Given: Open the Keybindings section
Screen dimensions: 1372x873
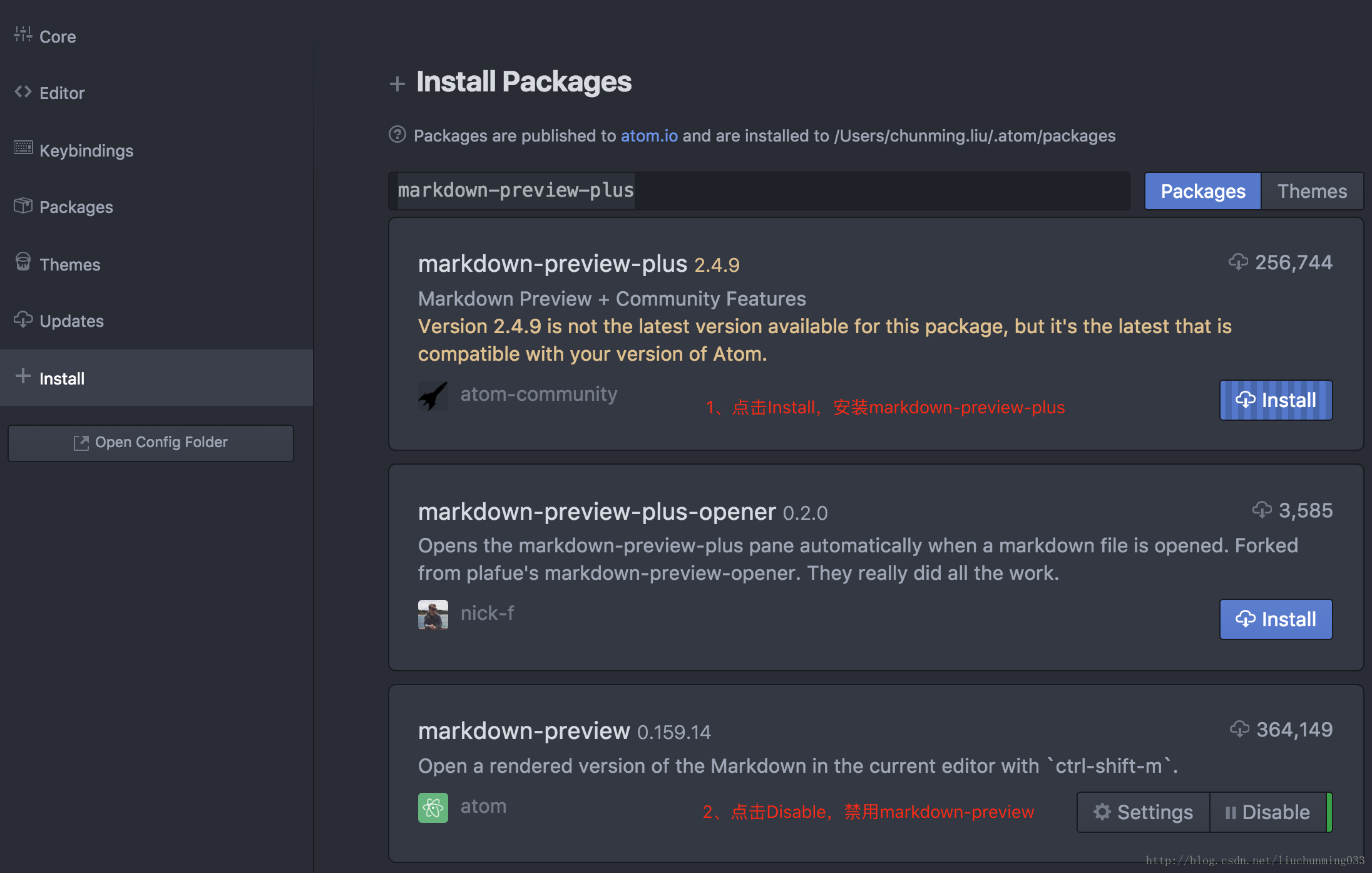Looking at the screenshot, I should coord(156,150).
